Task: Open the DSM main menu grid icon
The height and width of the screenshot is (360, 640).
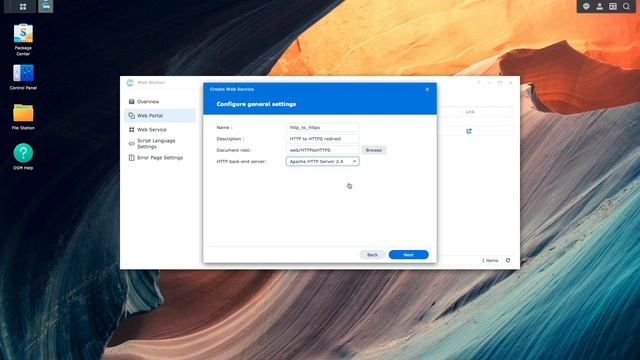Action: point(23,7)
